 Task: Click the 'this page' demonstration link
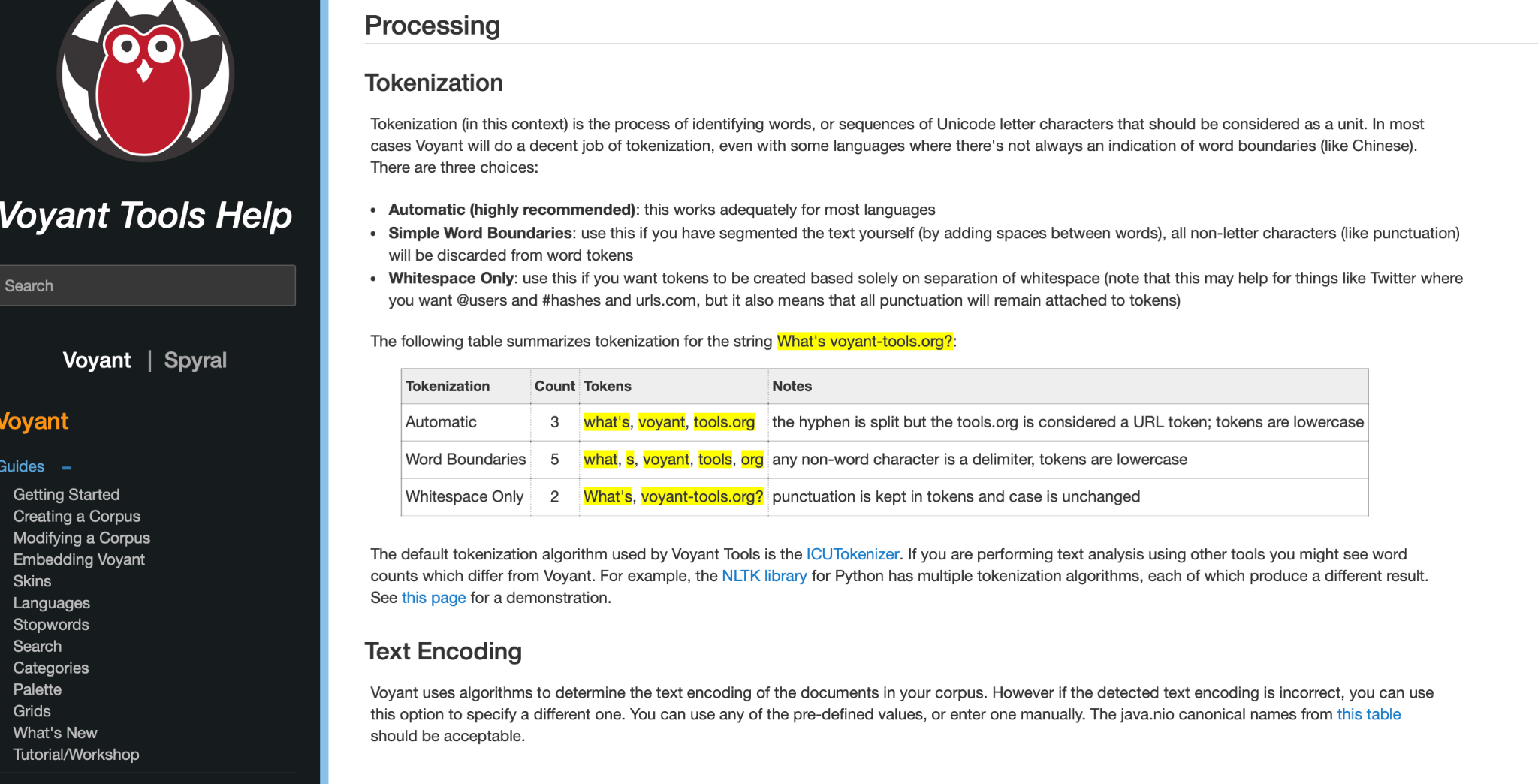(433, 598)
